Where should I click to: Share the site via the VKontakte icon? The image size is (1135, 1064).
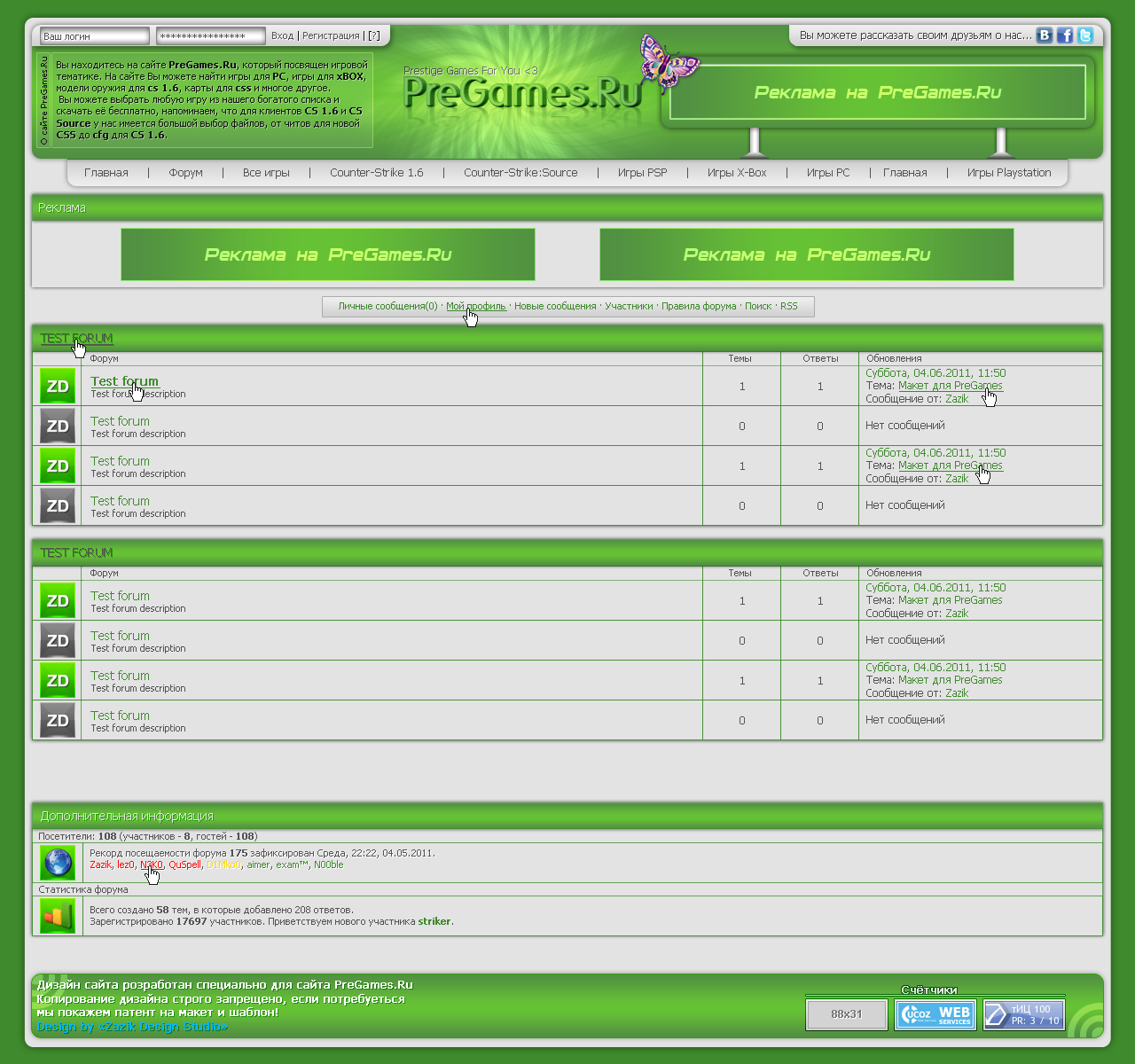click(1045, 35)
